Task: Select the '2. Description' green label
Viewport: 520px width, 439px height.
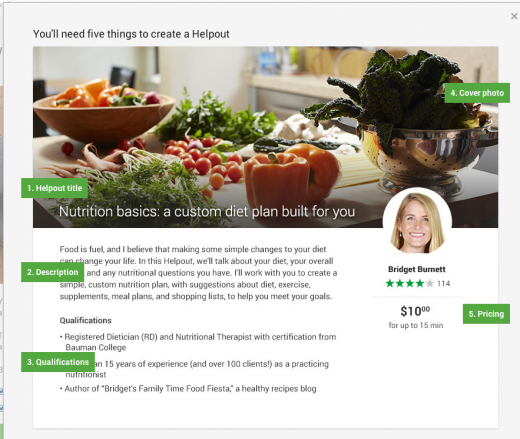Action: pos(52,272)
